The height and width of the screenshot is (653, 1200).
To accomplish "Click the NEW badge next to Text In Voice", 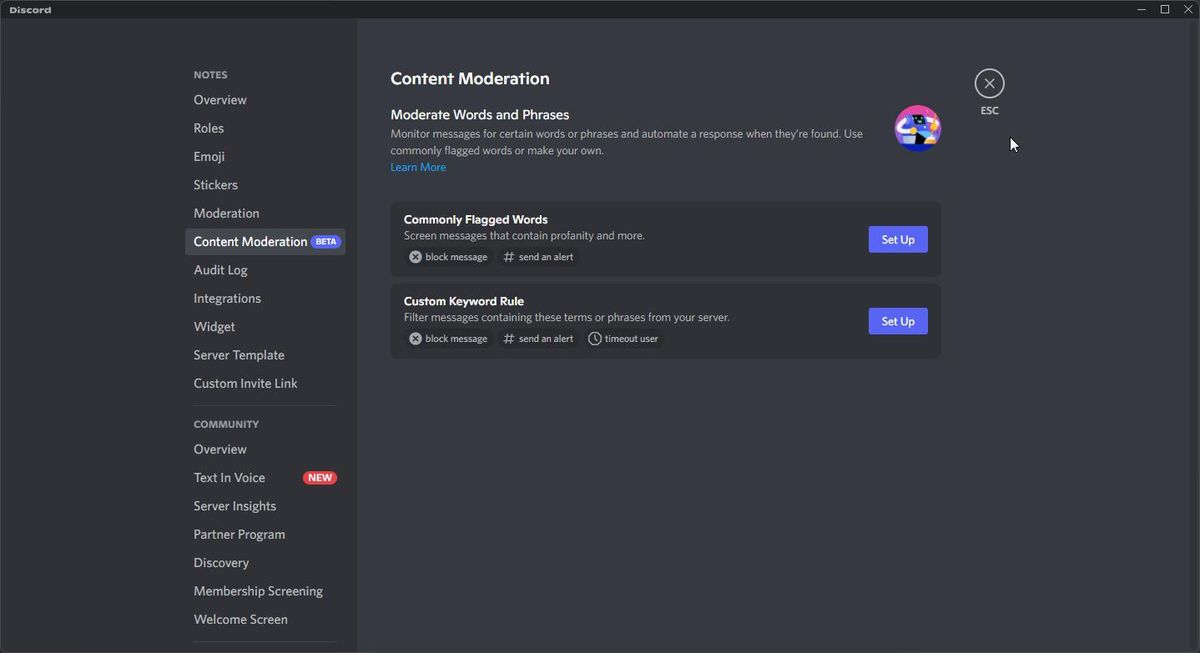I will [x=320, y=477].
